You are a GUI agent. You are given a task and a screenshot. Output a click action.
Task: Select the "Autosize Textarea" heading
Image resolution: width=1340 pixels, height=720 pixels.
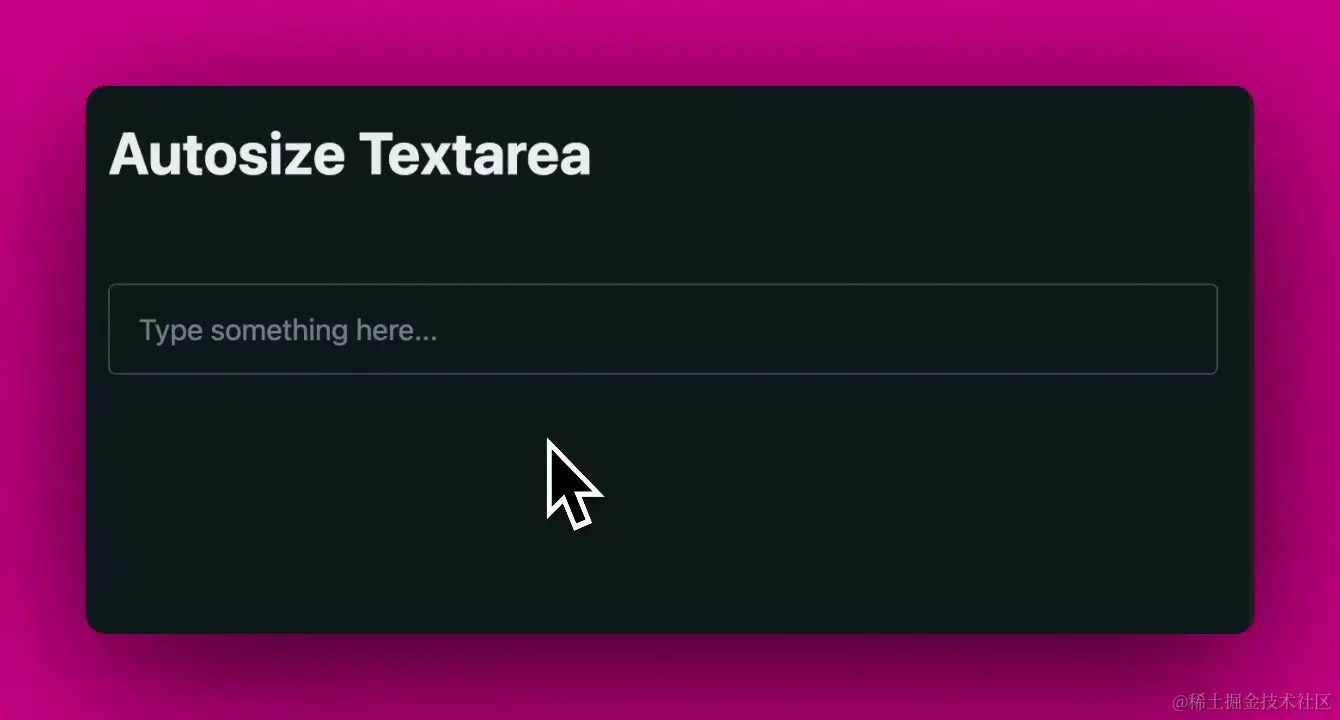point(350,155)
